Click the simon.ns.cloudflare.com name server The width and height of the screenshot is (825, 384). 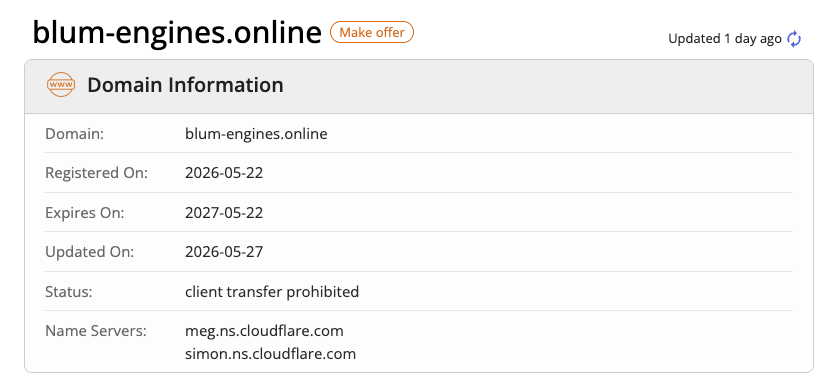pos(270,353)
